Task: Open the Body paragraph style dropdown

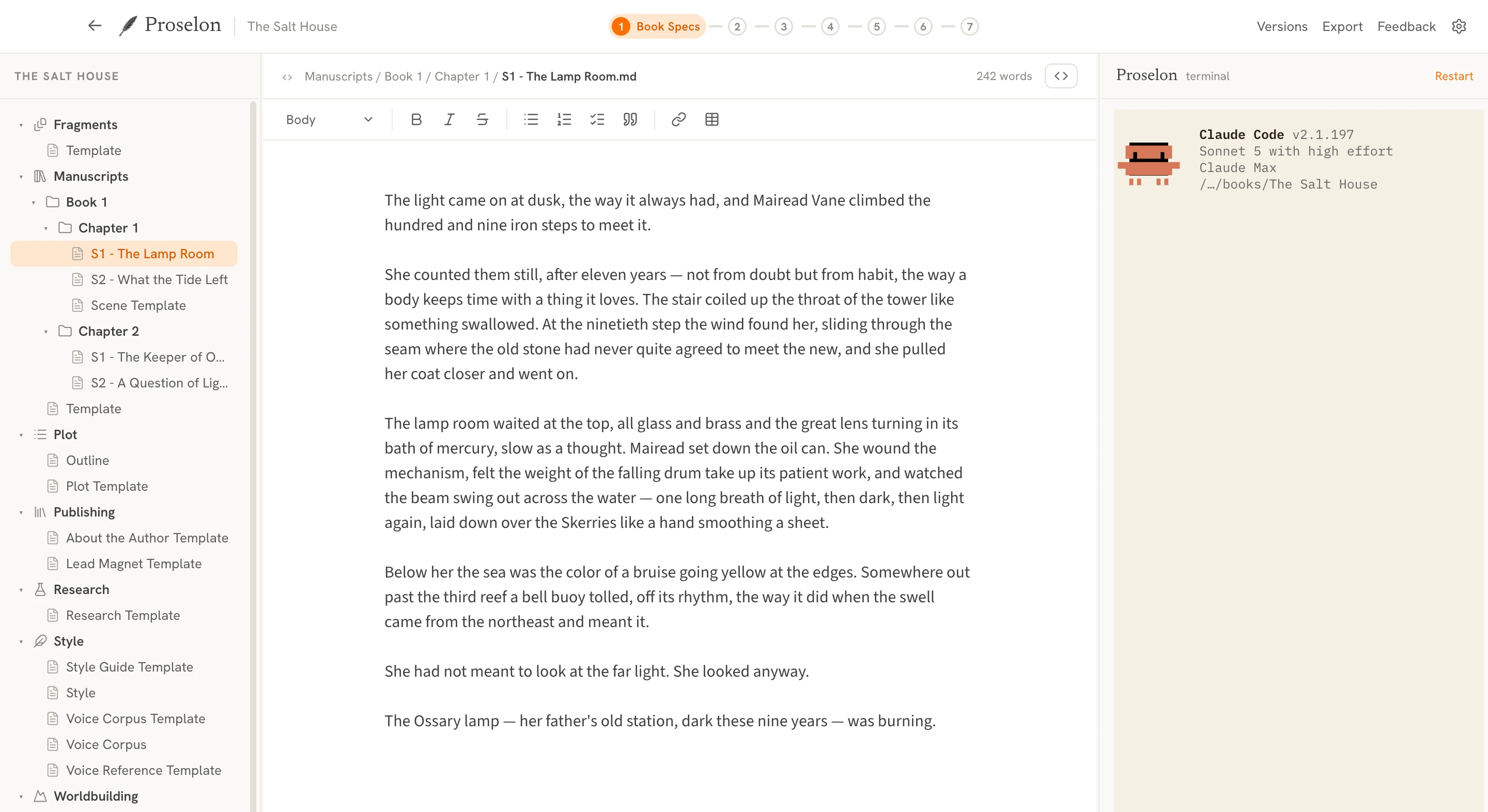Action: pos(329,119)
